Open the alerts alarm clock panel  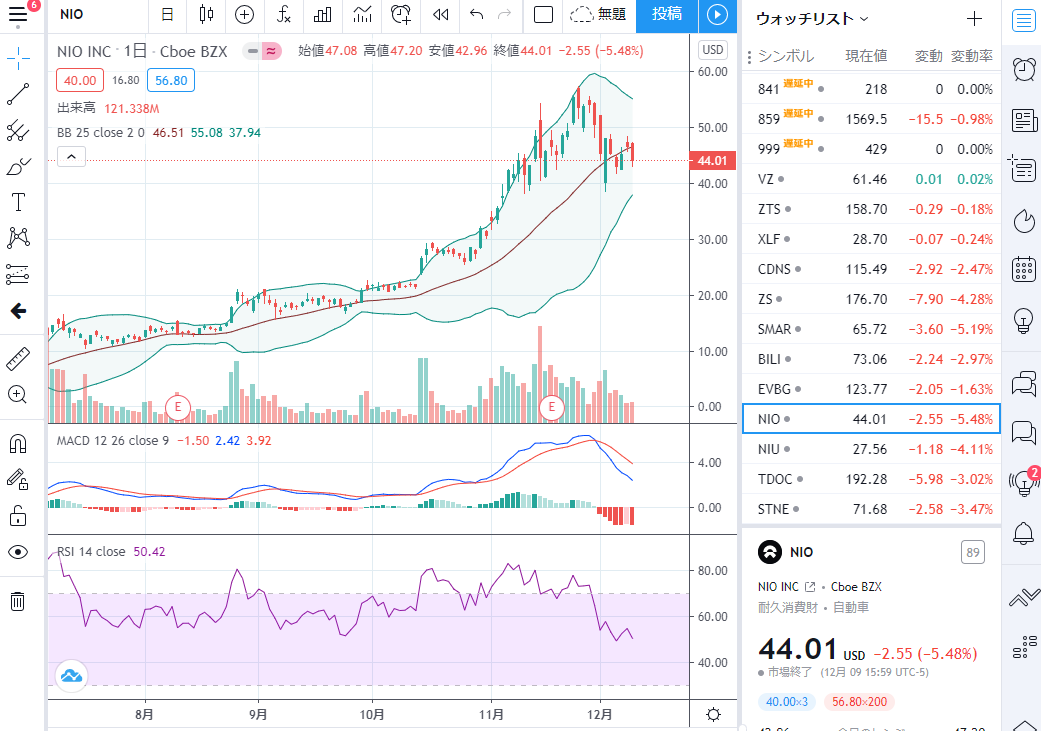[1023, 68]
